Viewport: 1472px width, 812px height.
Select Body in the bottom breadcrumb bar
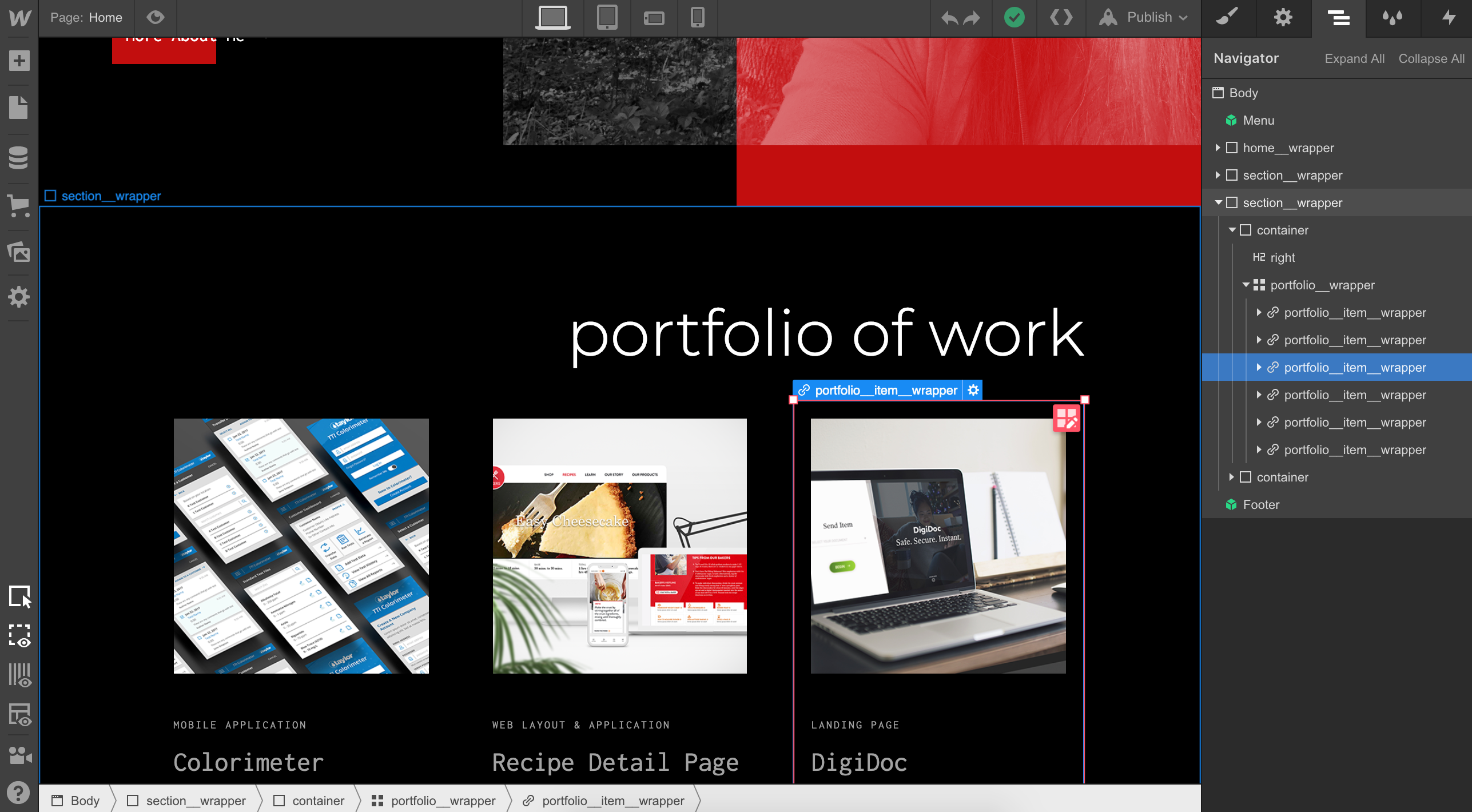84,800
